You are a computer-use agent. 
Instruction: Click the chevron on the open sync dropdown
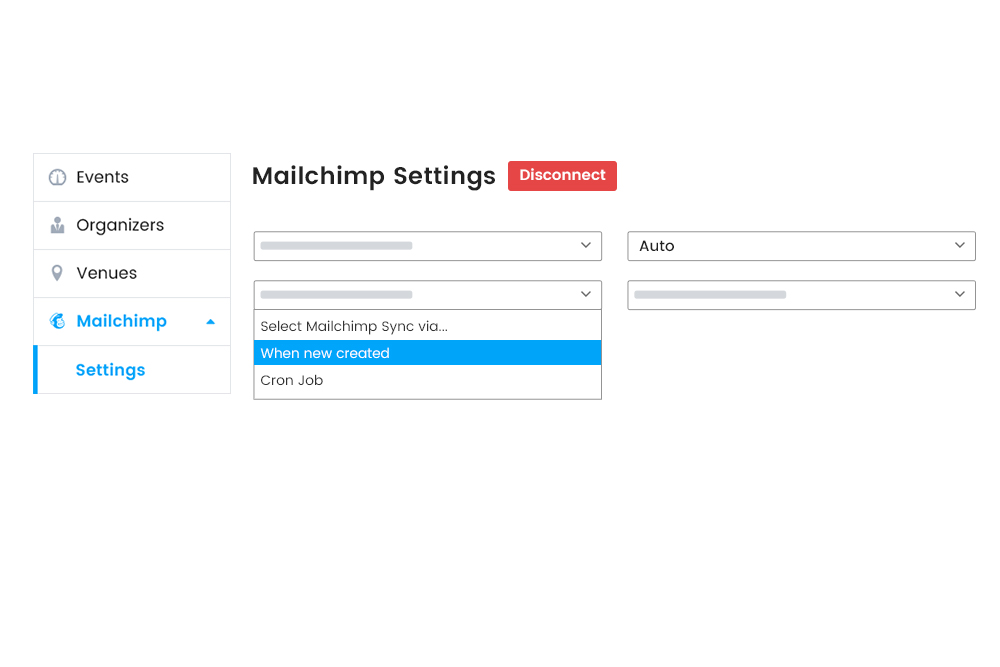click(586, 295)
